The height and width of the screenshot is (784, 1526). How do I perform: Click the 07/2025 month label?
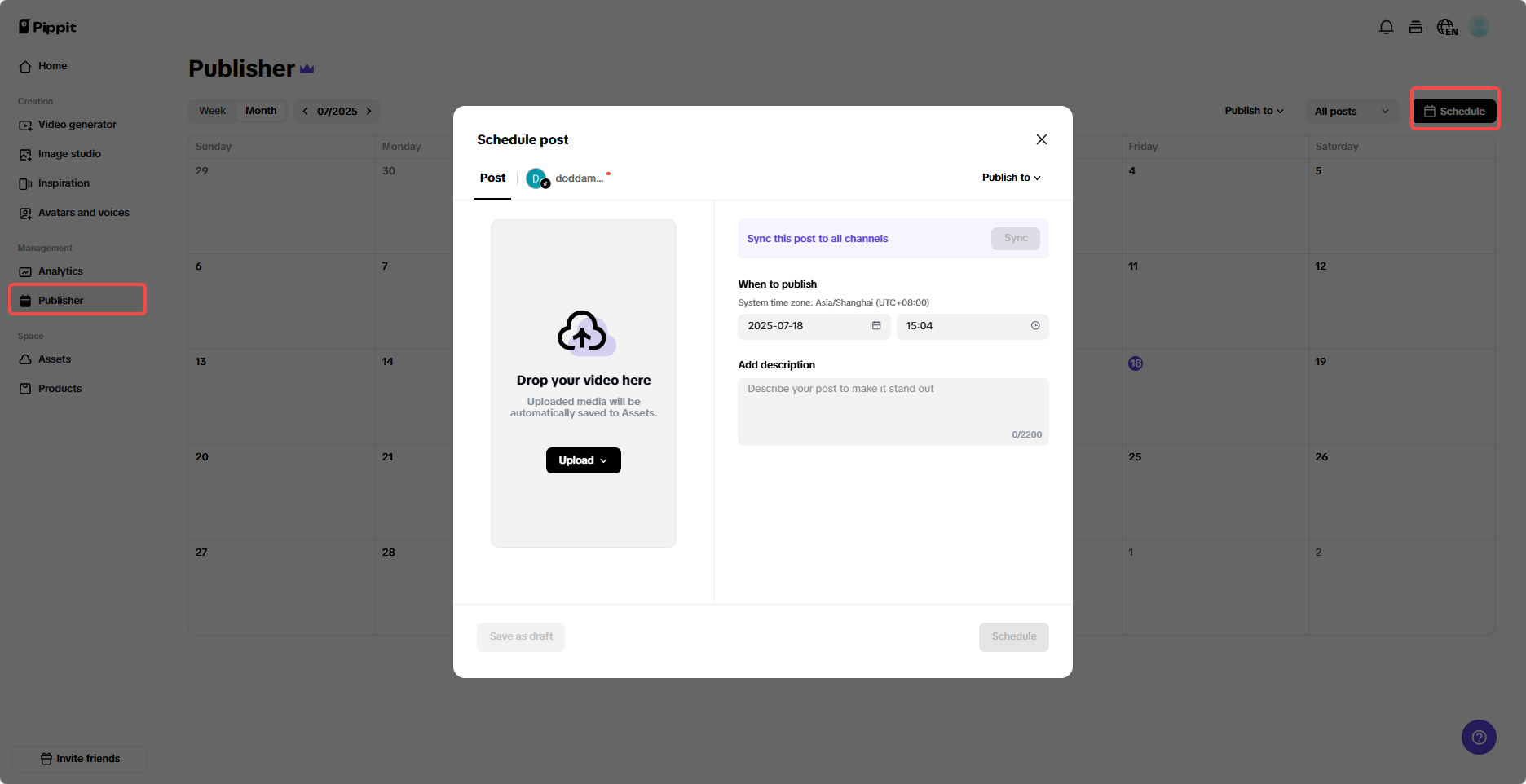click(x=337, y=111)
